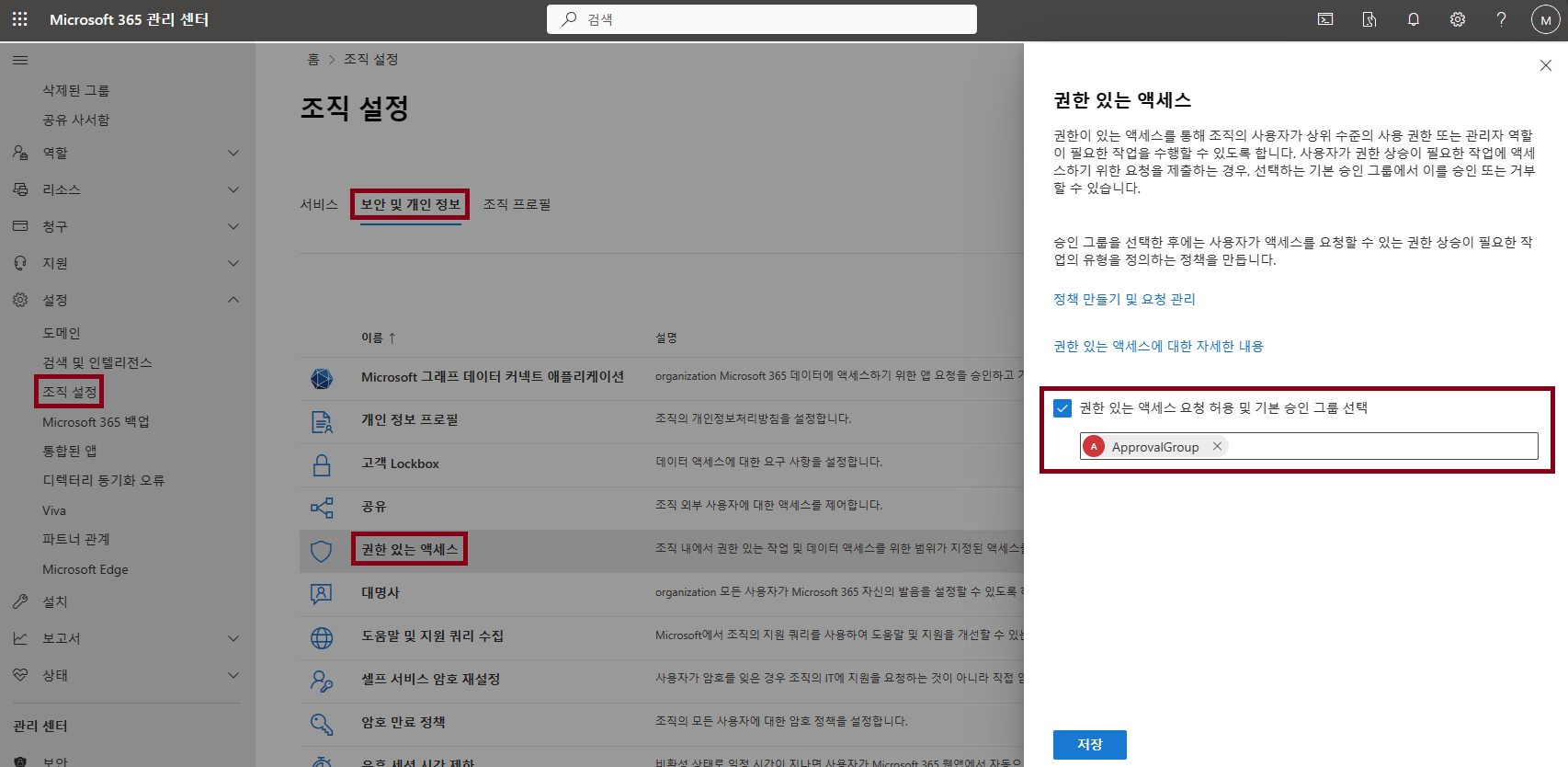Go to 홈 breadcrumb link
The height and width of the screenshot is (767, 1568).
(x=312, y=59)
